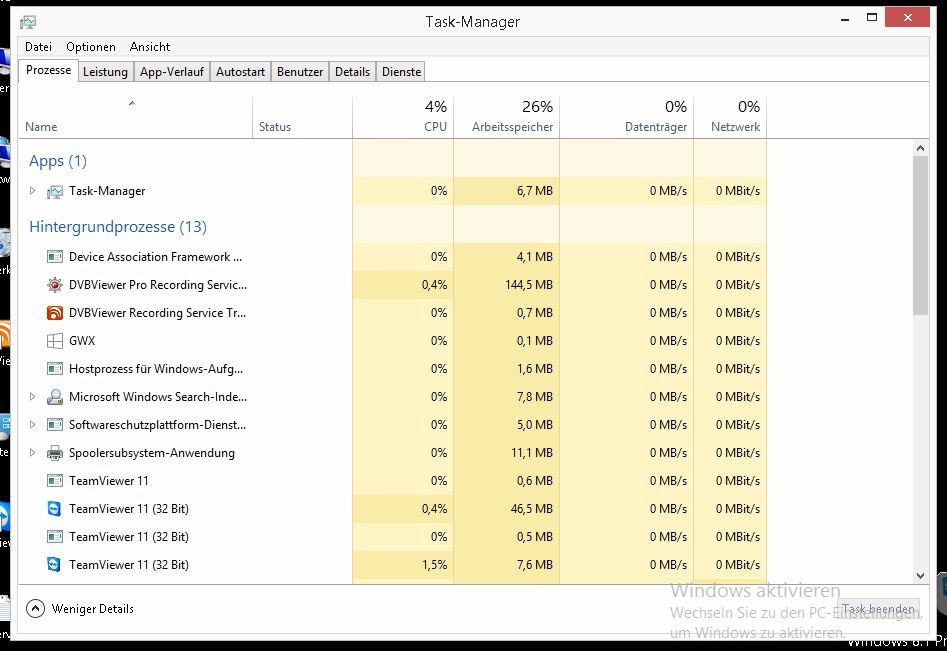
Task: Open the Optionen menu
Action: coord(91,46)
